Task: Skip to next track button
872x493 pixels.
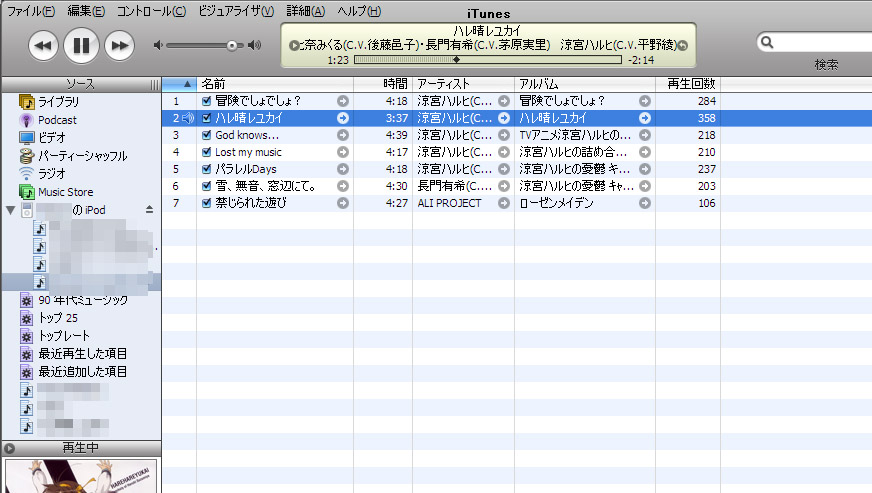Action: pyautogui.click(x=120, y=46)
